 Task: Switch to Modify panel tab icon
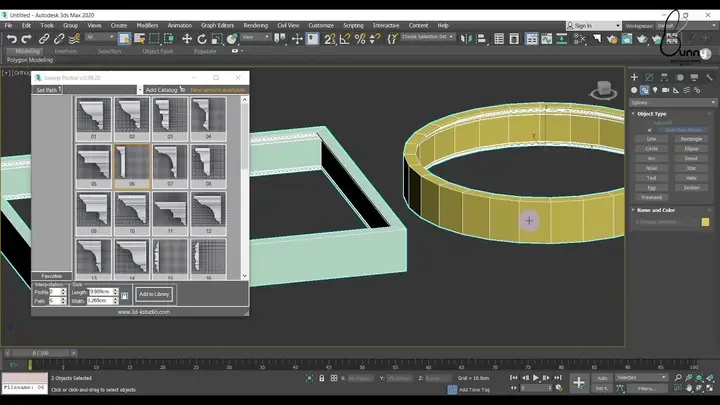649,77
